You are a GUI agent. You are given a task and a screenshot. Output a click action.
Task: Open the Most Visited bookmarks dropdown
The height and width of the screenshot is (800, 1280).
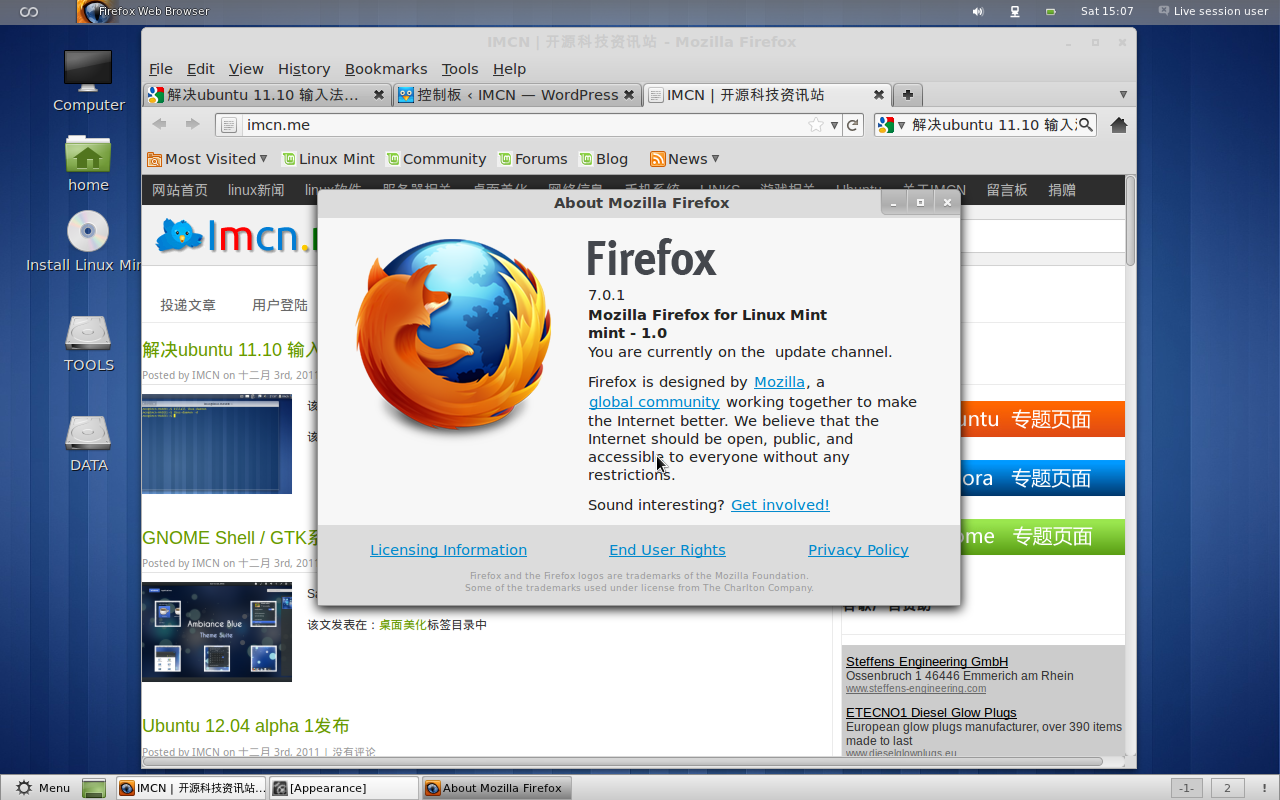pos(207,159)
